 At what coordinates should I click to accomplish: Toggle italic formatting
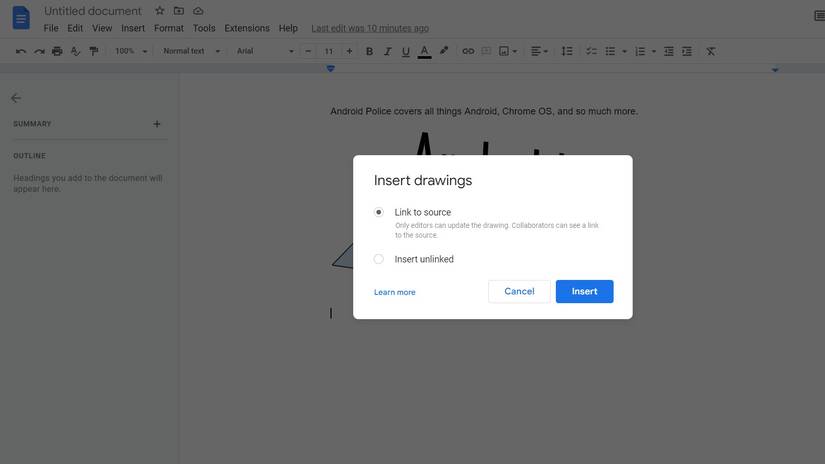[x=388, y=51]
